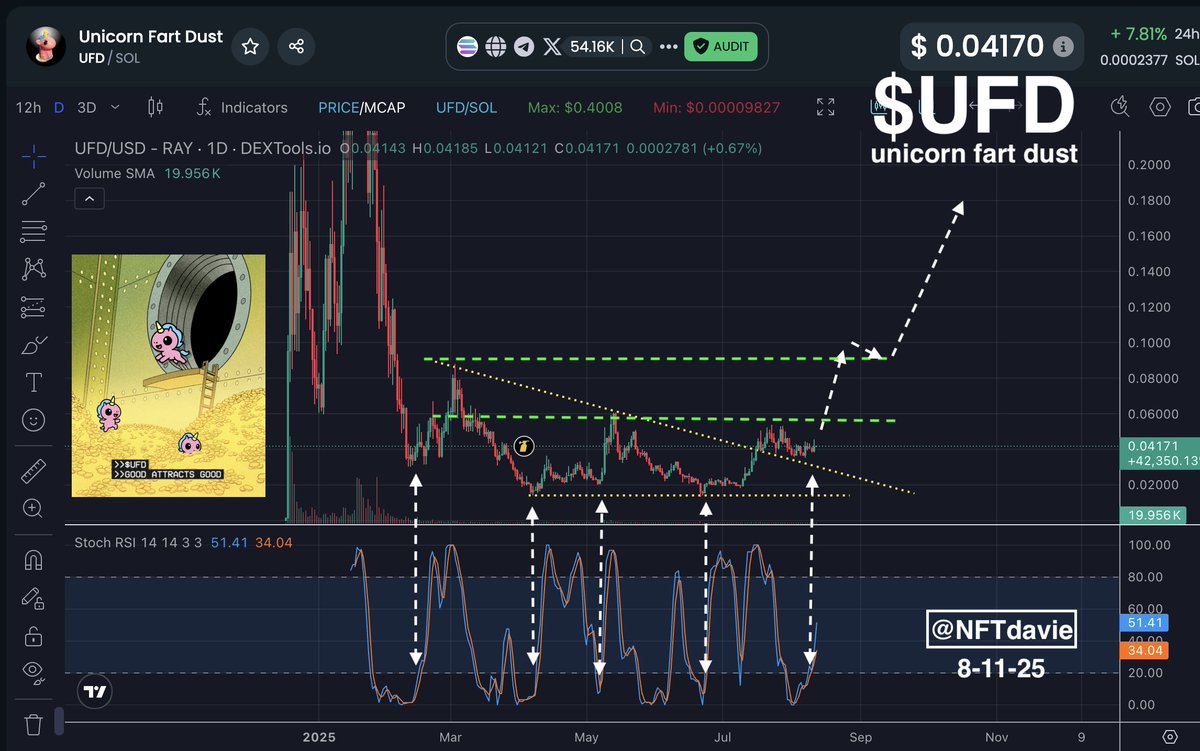
Task: Select the brush drawing tool
Action: pos(34,344)
